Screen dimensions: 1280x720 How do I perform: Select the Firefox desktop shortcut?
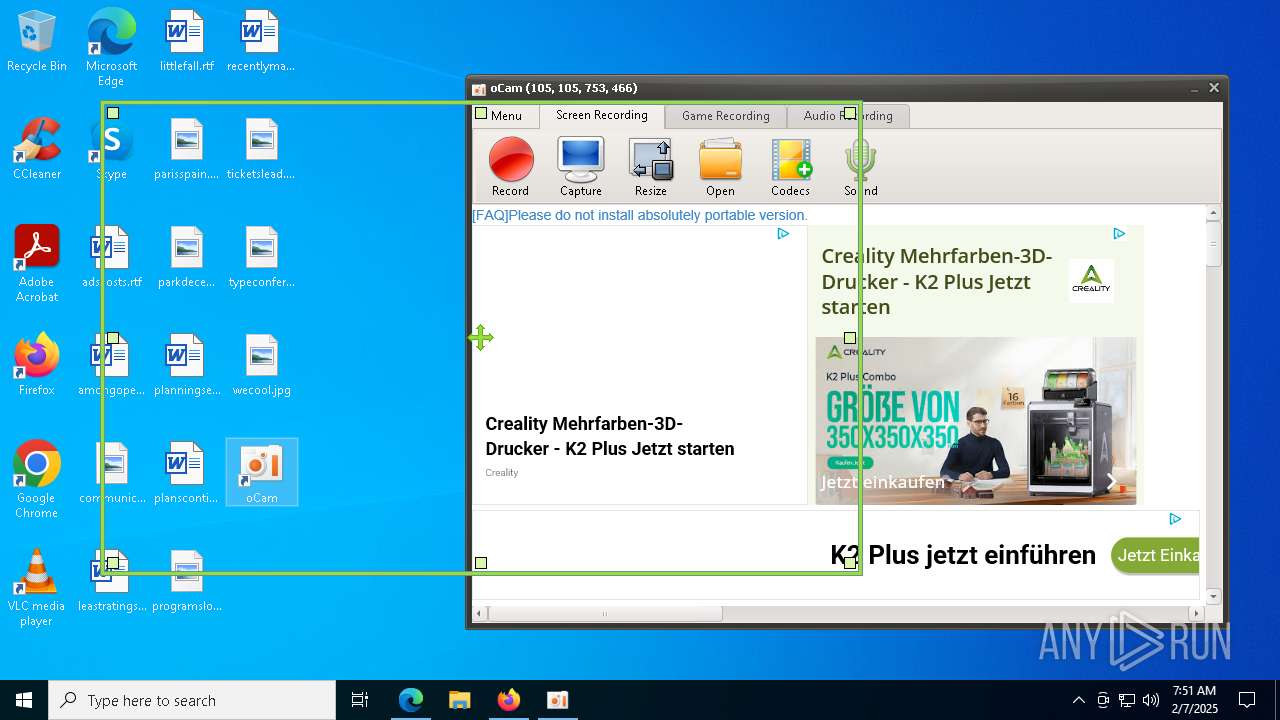(x=37, y=366)
